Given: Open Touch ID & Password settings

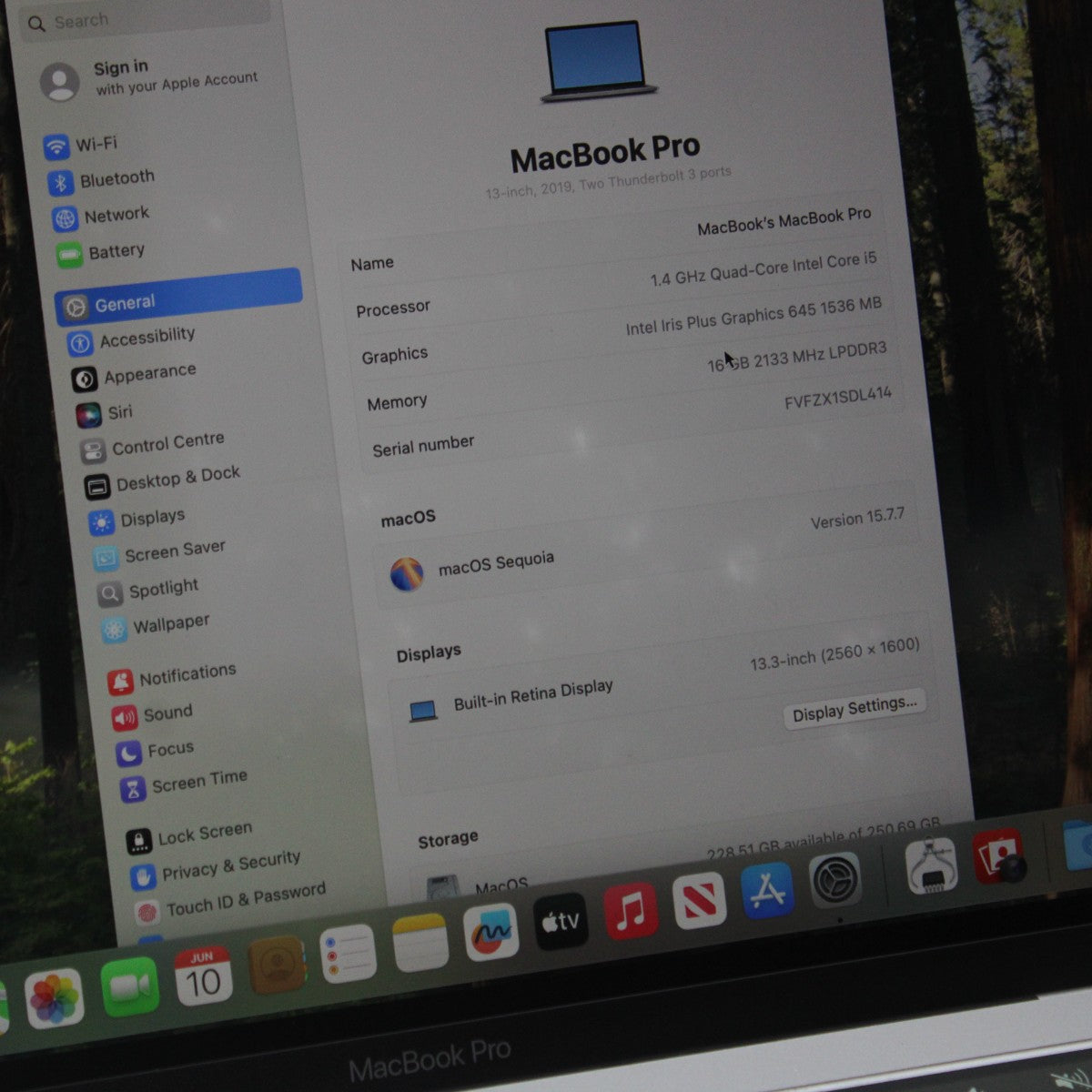Looking at the screenshot, I should pyautogui.click(x=230, y=901).
